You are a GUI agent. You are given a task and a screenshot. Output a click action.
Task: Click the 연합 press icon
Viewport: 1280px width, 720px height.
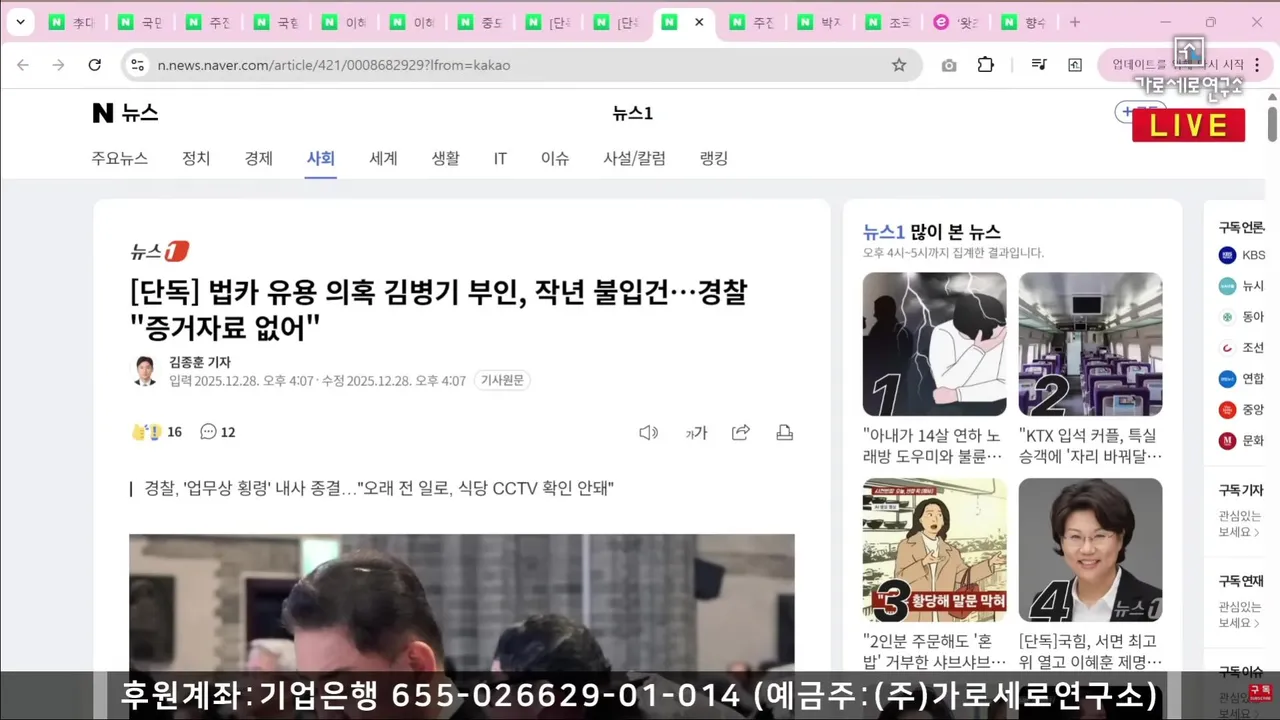(x=1227, y=379)
